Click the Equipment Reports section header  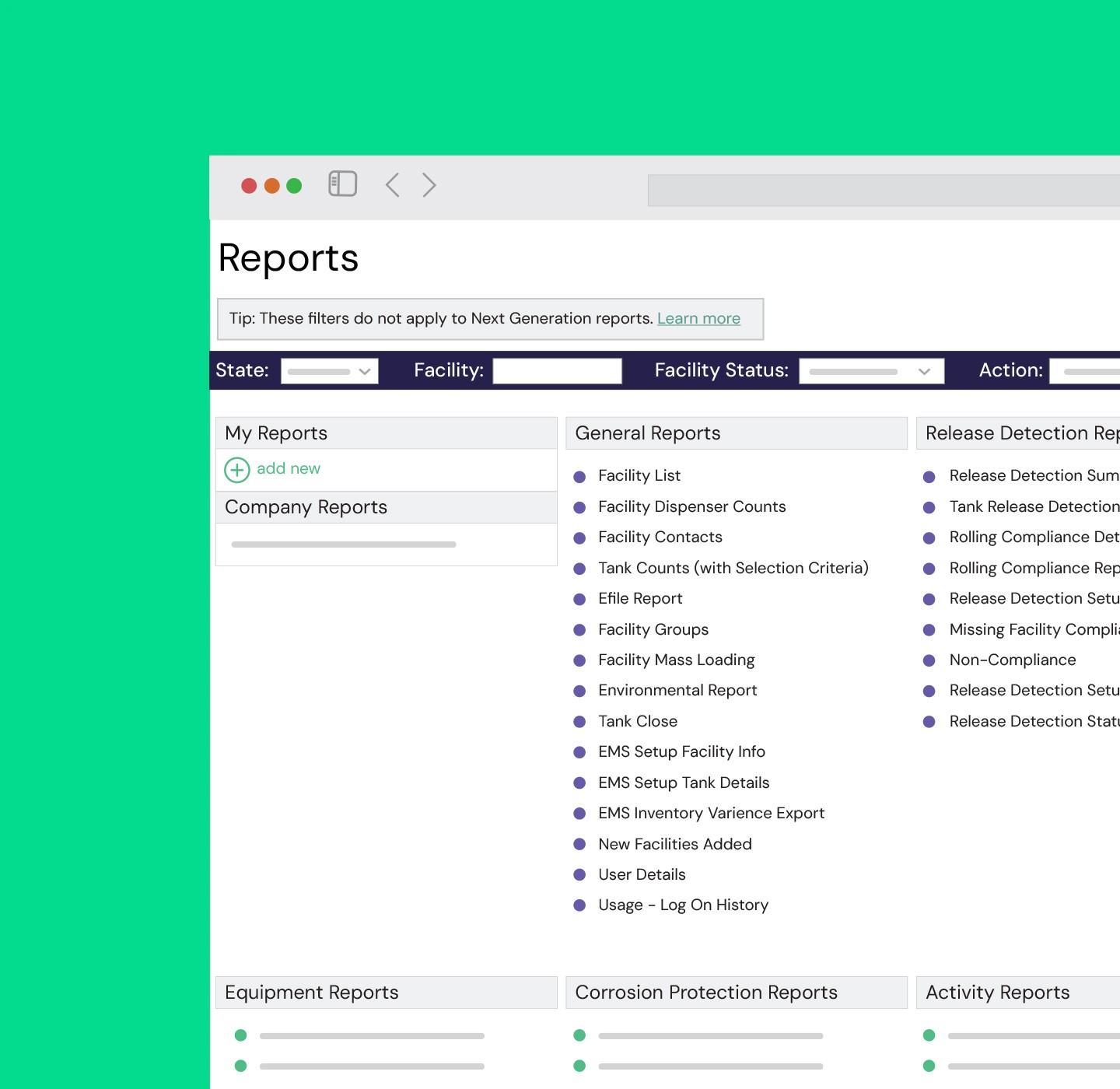(x=387, y=993)
